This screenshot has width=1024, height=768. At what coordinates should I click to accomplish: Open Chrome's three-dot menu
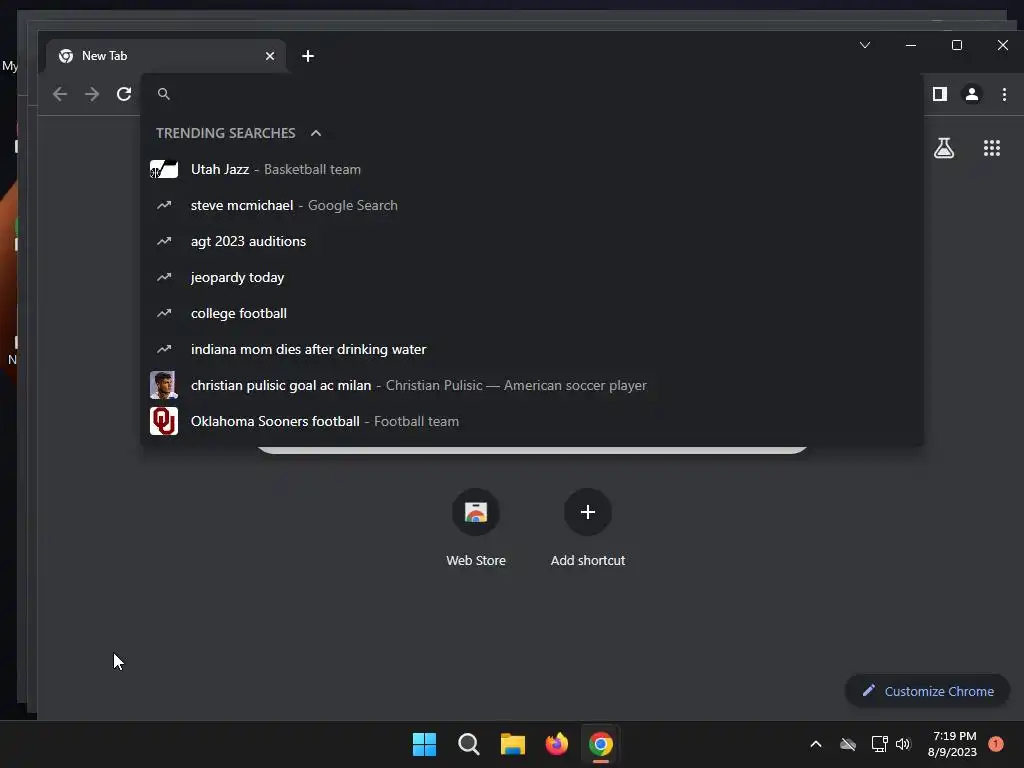click(1004, 94)
